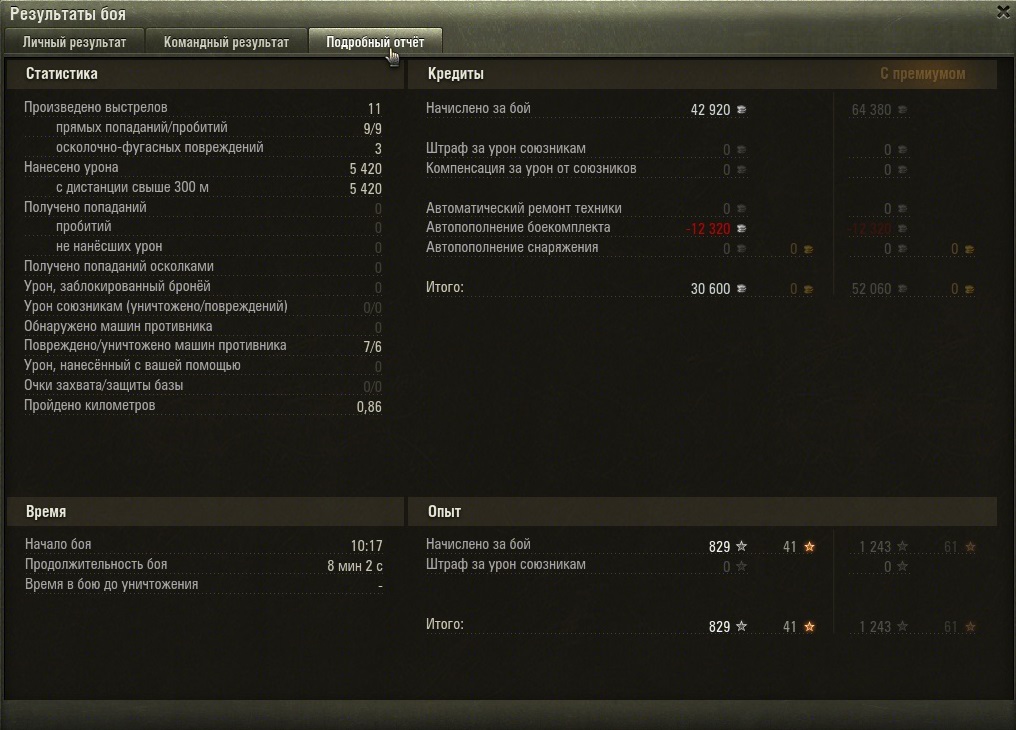Click gold icon in Автопополнение снаряжения row
This screenshot has height=730, width=1016.
(x=808, y=249)
